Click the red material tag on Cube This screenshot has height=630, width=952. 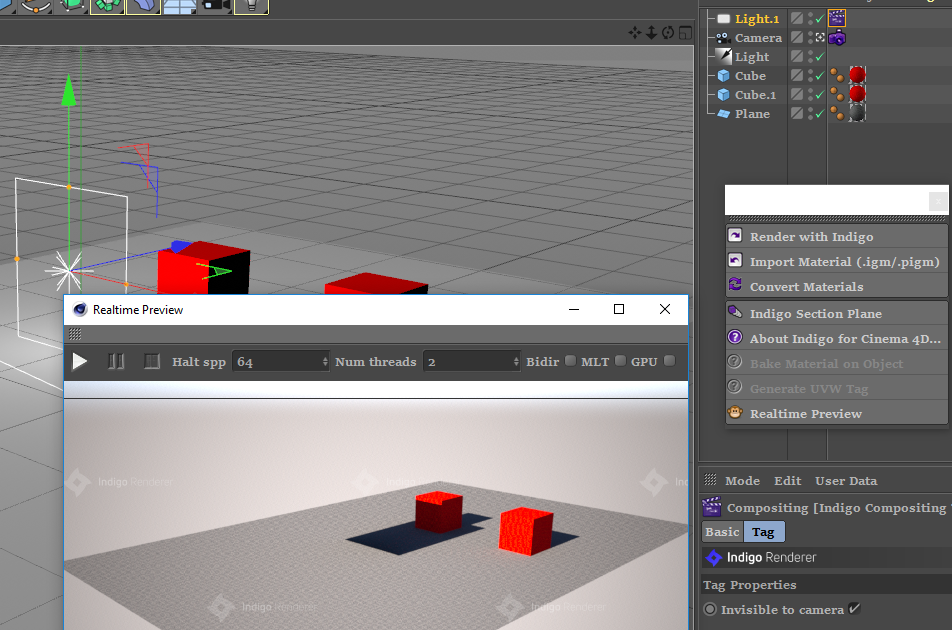click(x=857, y=76)
